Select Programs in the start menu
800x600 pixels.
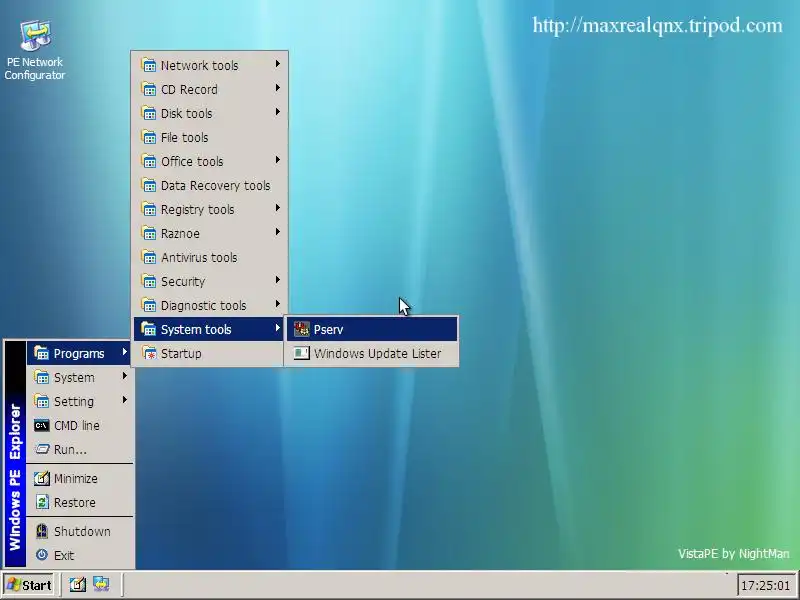coord(79,353)
